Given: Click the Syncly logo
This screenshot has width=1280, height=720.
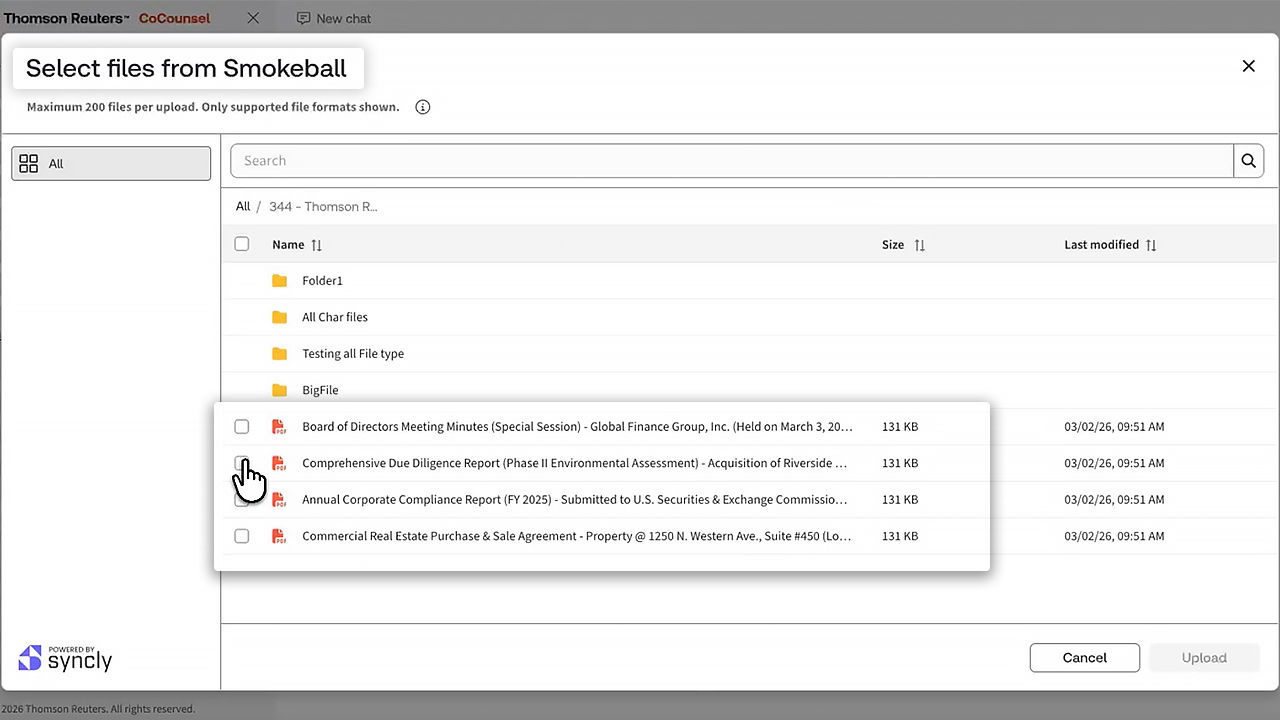Looking at the screenshot, I should (x=66, y=658).
